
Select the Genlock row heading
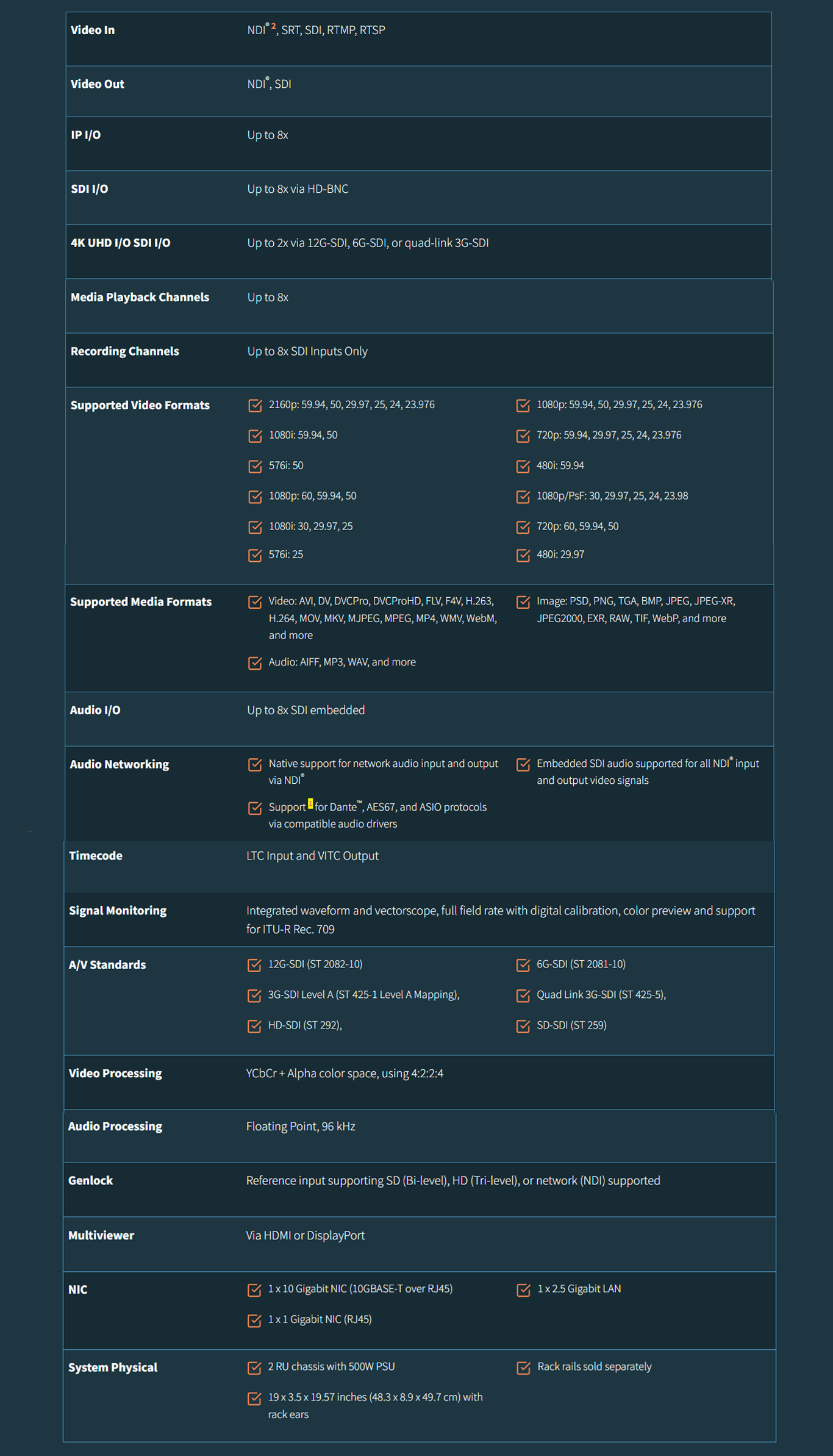[90, 1180]
